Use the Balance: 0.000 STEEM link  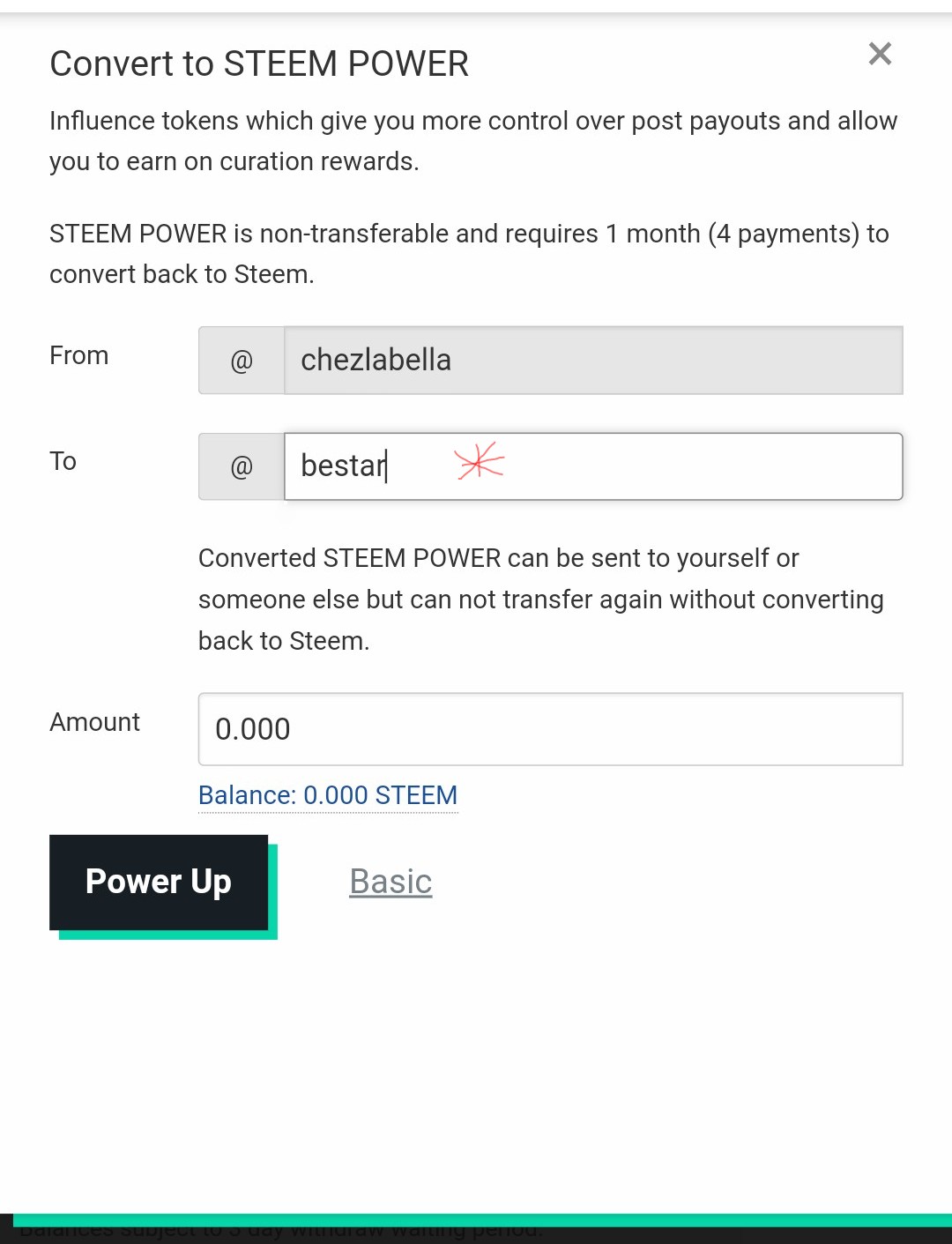point(328,795)
